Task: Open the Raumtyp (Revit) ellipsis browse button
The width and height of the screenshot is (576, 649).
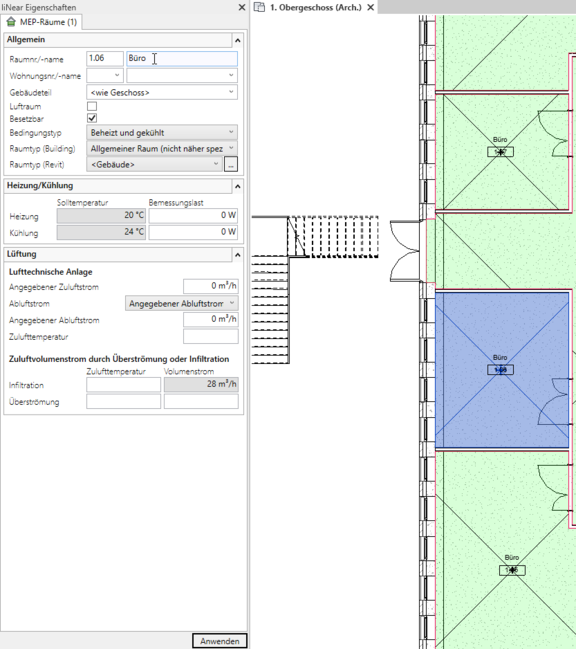Action: coord(231,164)
